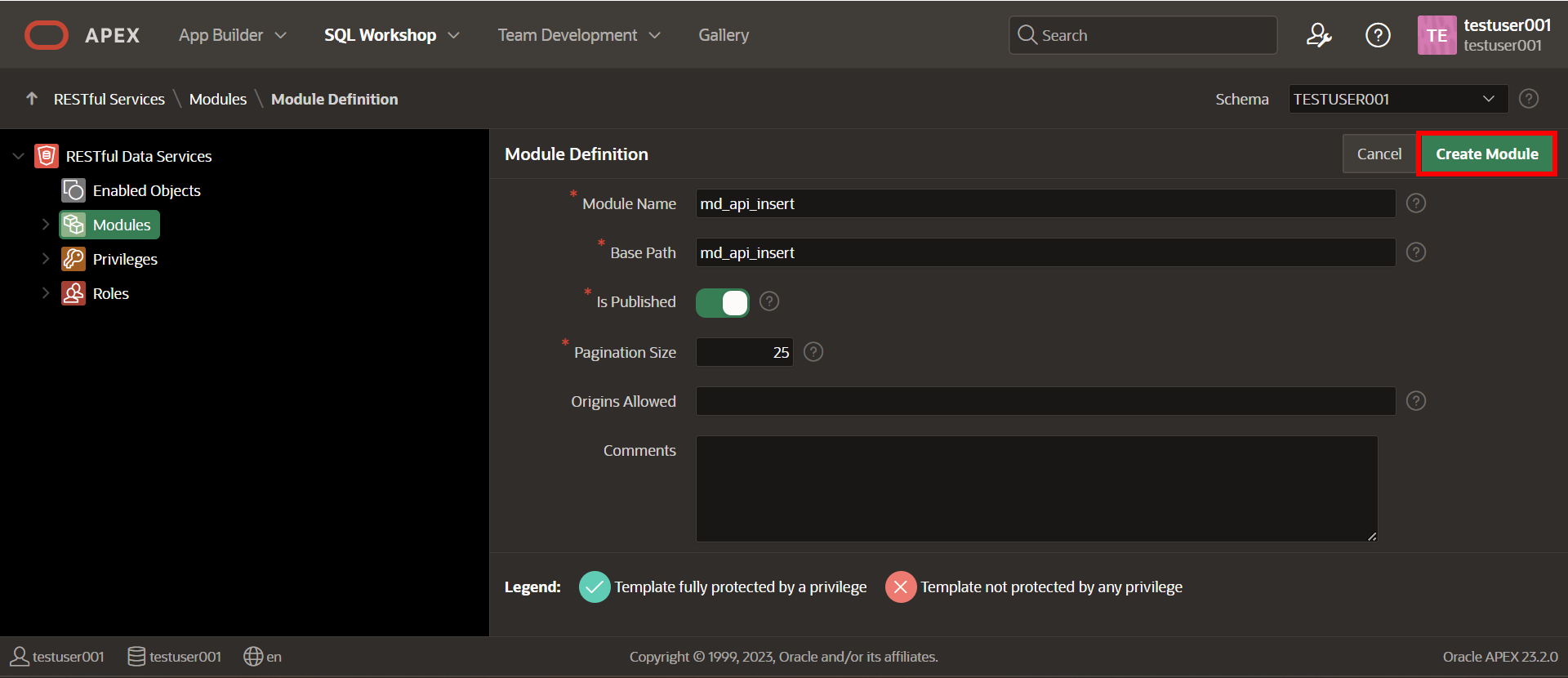This screenshot has height=678, width=1568.
Task: Click the Search box in header
Action: click(1143, 35)
